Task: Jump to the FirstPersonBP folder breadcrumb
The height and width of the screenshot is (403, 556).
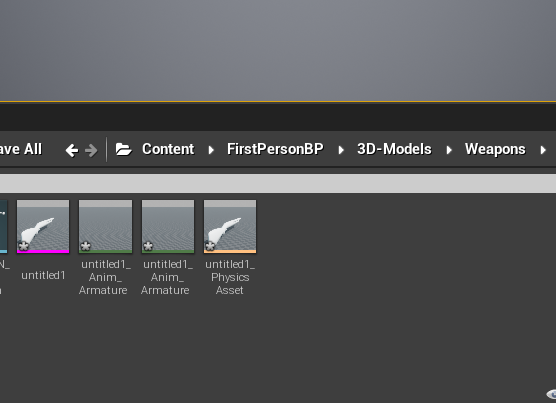Action: [x=275, y=149]
